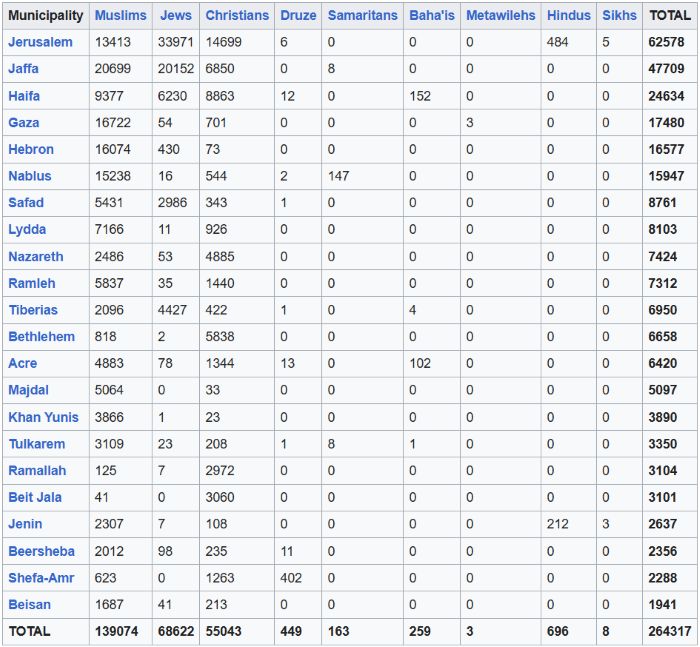Viewport: 700px width, 647px height.
Task: Select Hebron's Muslims value 16074
Action: coord(112,149)
